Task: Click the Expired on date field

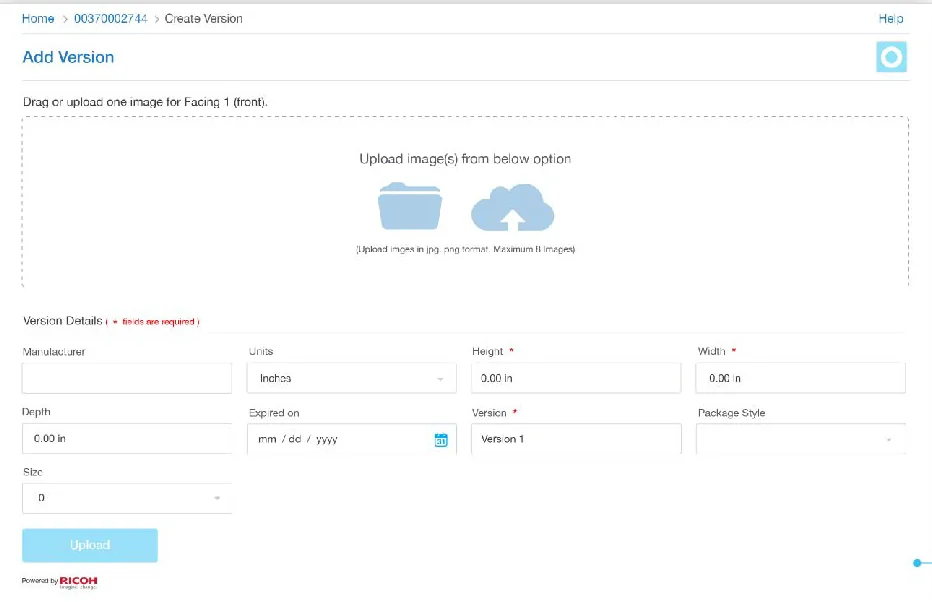Action: [352, 439]
